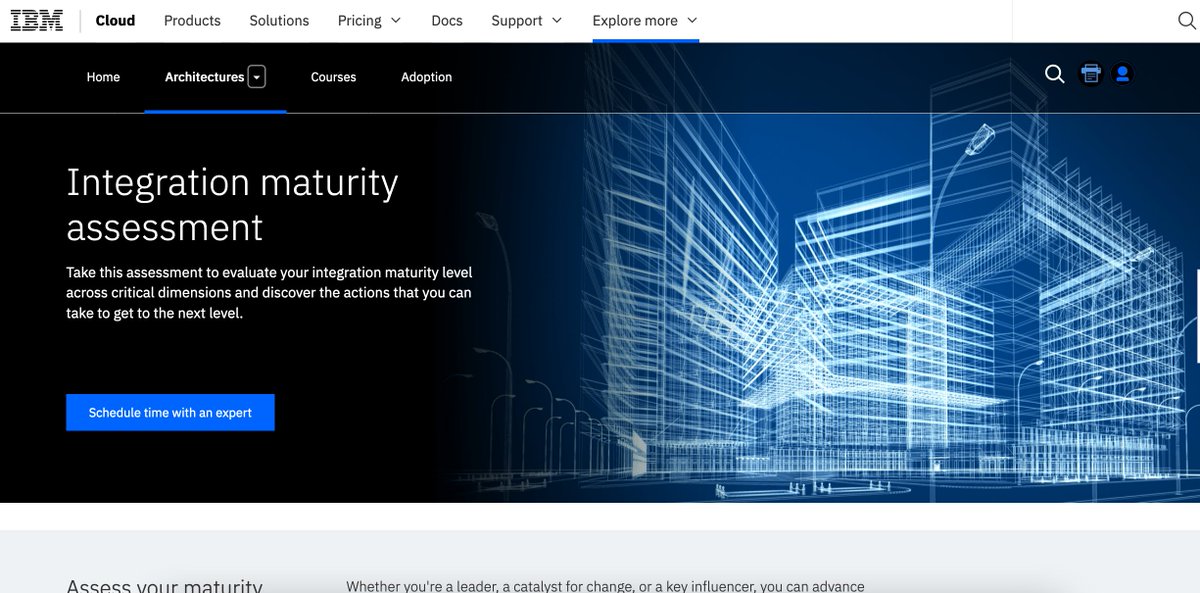This screenshot has width=1200, height=593.
Task: Open the user profile avatar icon
Action: pyautogui.click(x=1123, y=74)
